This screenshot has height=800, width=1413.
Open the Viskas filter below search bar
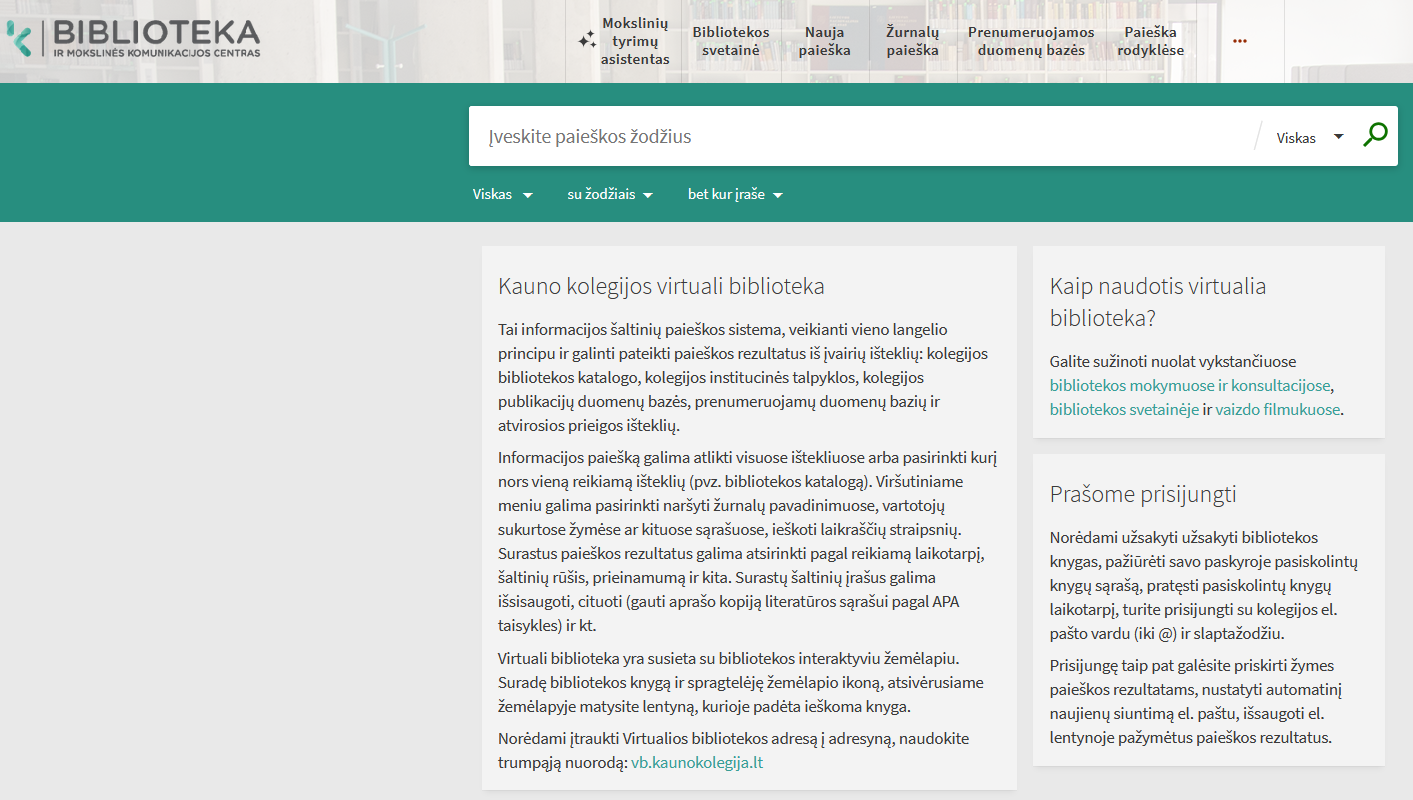(x=502, y=195)
